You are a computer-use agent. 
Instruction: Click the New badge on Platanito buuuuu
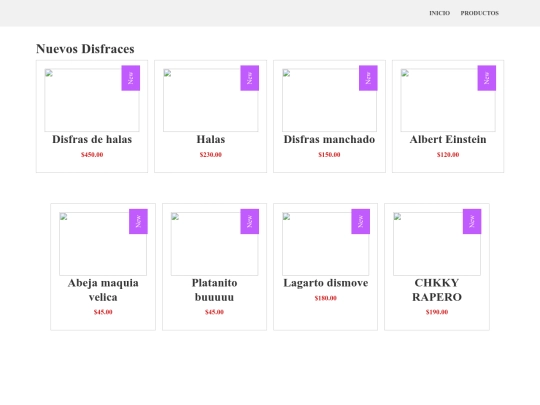click(x=249, y=221)
